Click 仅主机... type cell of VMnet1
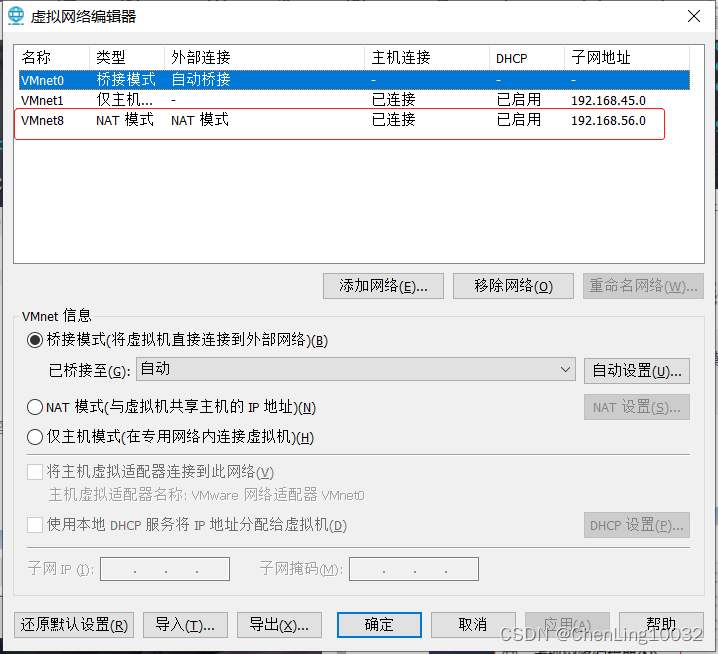718x654 pixels. pos(125,100)
